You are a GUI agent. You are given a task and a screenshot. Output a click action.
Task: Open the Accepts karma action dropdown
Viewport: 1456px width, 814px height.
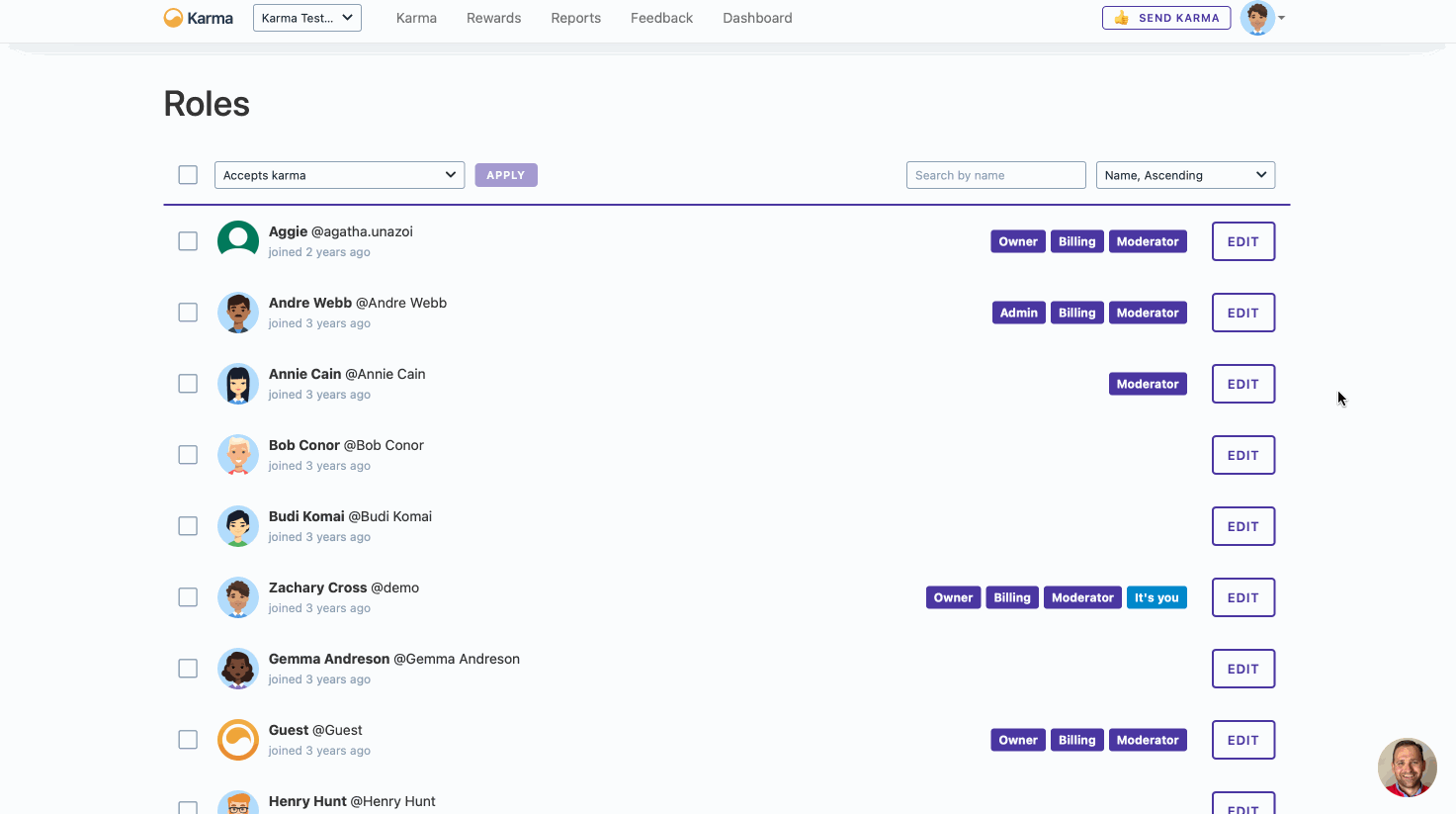[339, 175]
